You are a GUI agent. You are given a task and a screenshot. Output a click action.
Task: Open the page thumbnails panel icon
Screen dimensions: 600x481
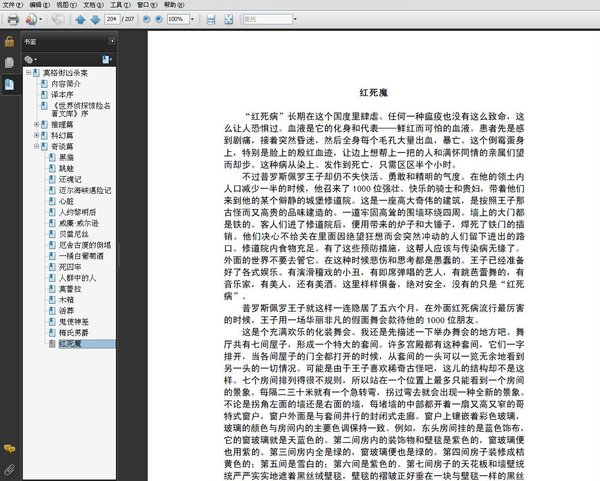[x=9, y=62]
